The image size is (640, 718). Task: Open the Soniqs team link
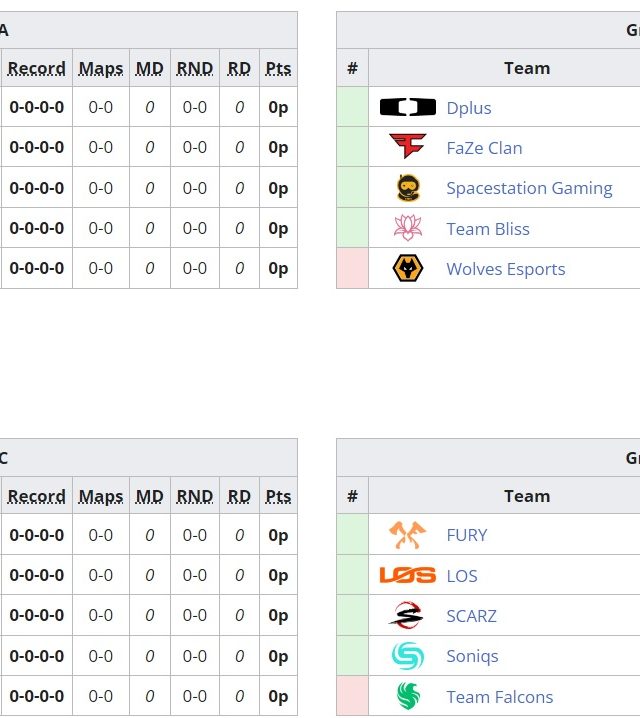[x=472, y=656]
